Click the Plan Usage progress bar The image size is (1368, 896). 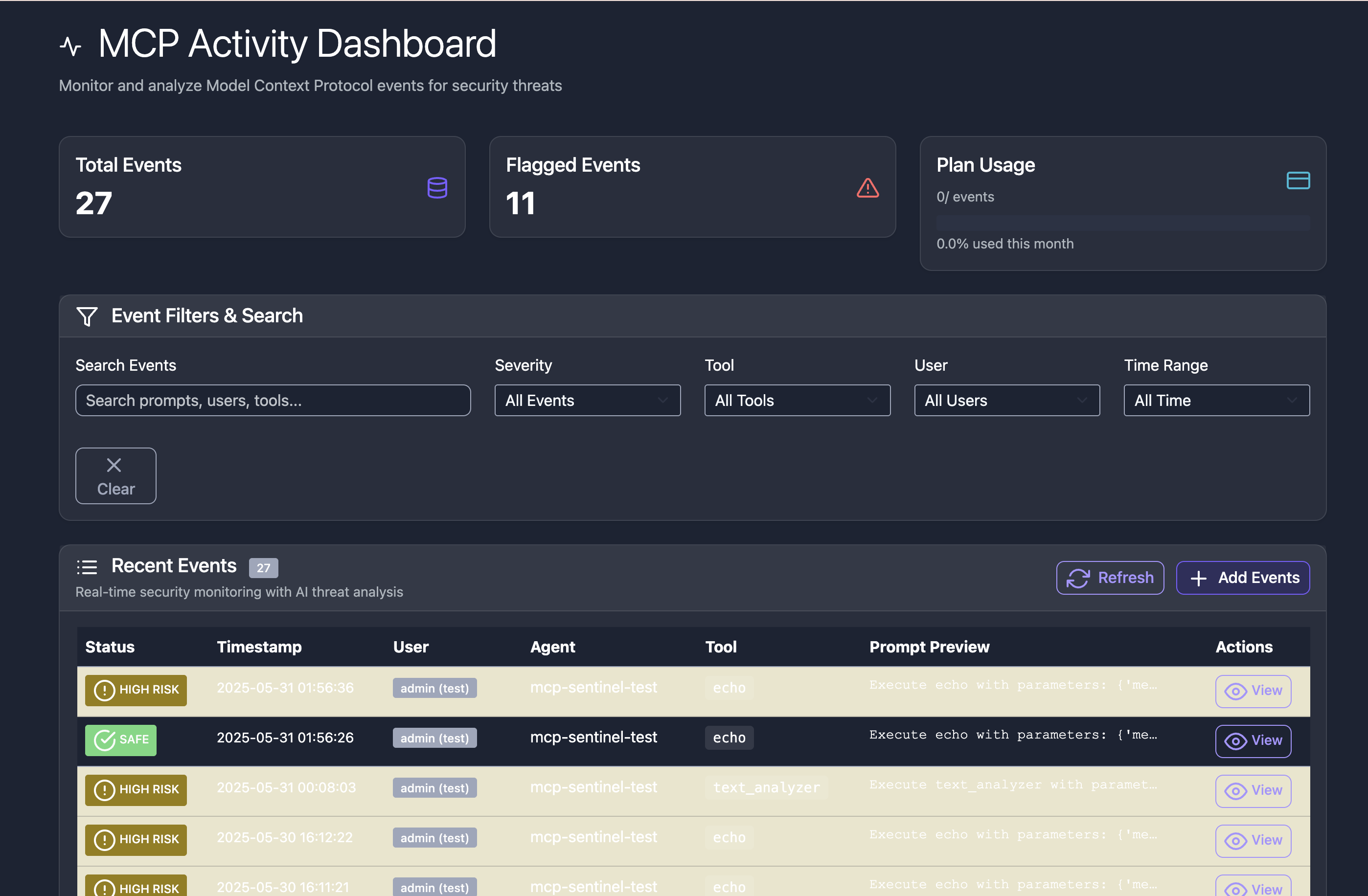click(1122, 223)
